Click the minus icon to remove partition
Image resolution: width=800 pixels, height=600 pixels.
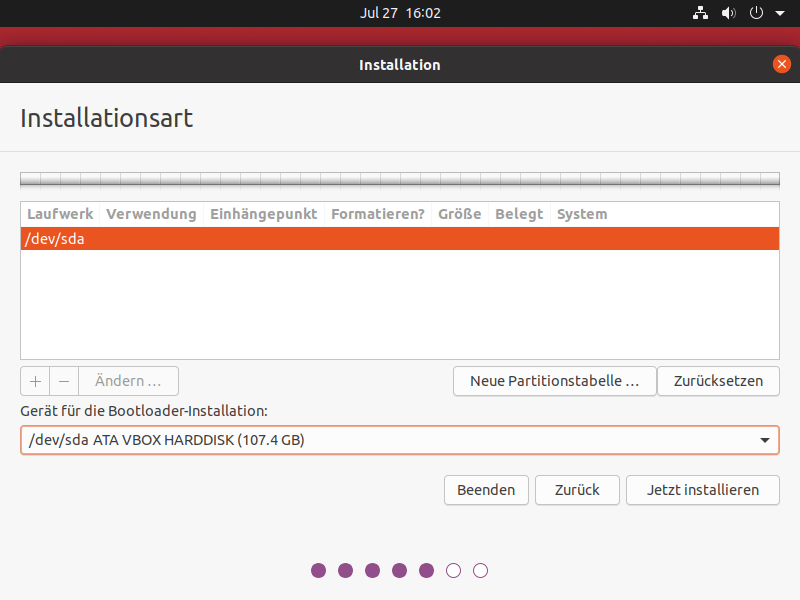(x=64, y=381)
